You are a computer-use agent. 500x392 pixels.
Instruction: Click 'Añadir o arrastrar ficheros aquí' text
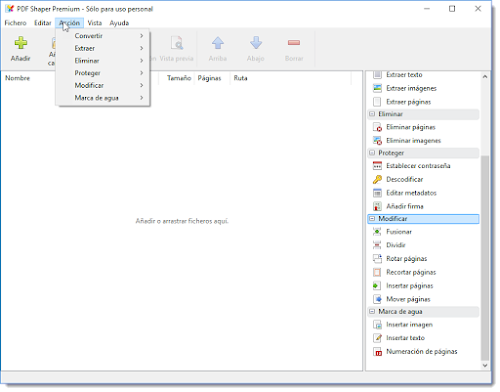tap(182, 221)
